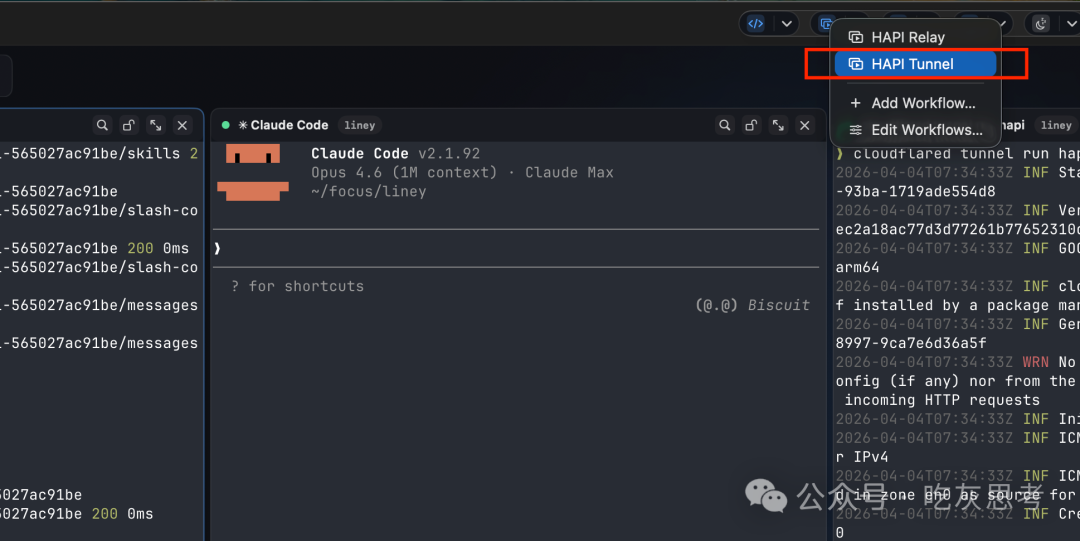This screenshot has width=1080, height=541.
Task: Open Edit Workflows... from the menu
Action: tap(915, 130)
